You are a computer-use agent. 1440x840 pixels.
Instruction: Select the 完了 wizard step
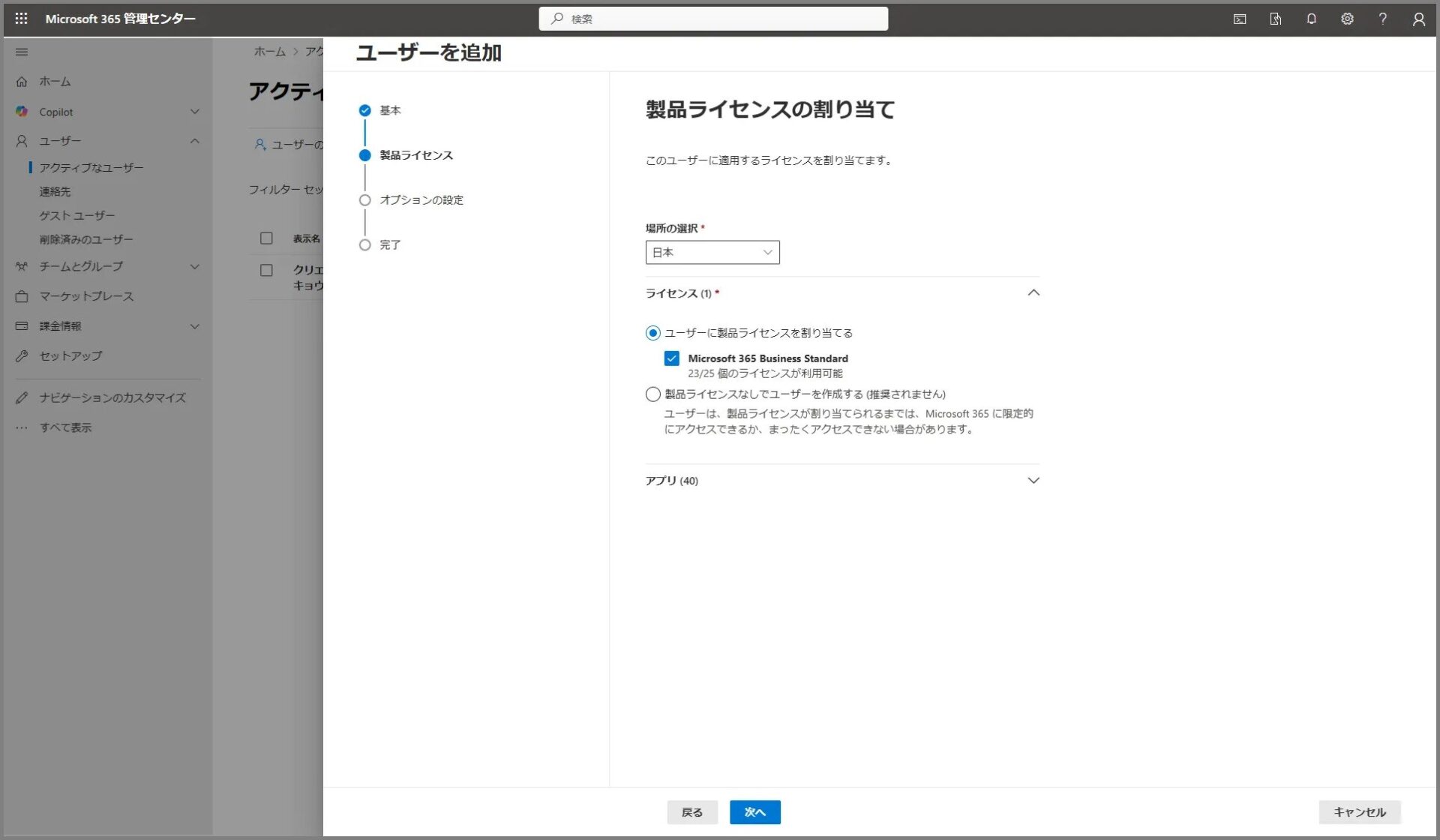click(x=389, y=245)
